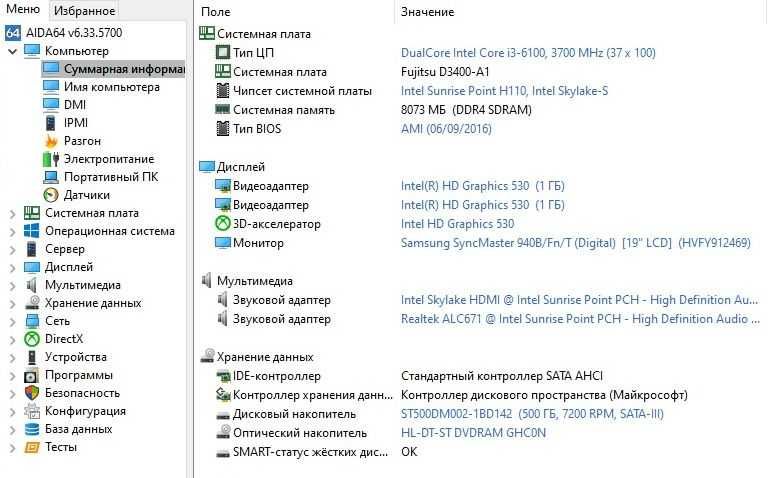Open the Intel Skylake HDMI audio link

[x=579, y=300]
